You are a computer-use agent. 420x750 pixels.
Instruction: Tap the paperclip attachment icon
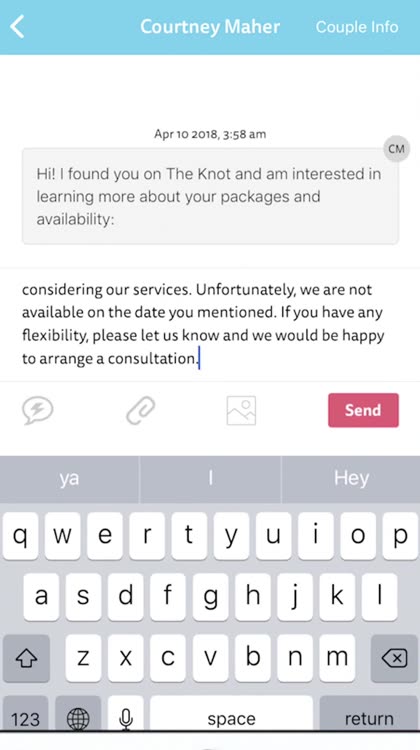(x=141, y=410)
